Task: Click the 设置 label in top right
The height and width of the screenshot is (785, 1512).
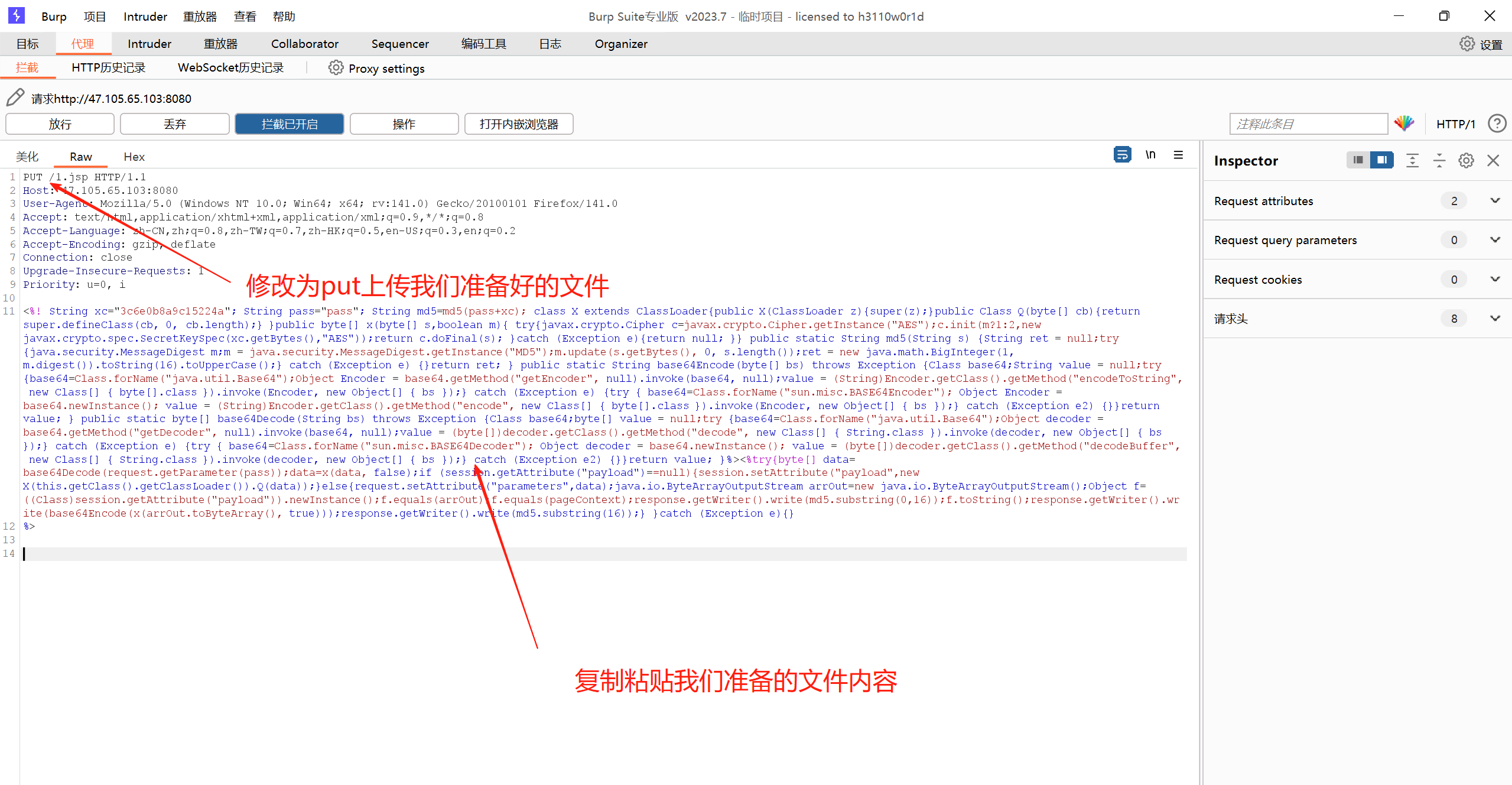Action: 1491,45
